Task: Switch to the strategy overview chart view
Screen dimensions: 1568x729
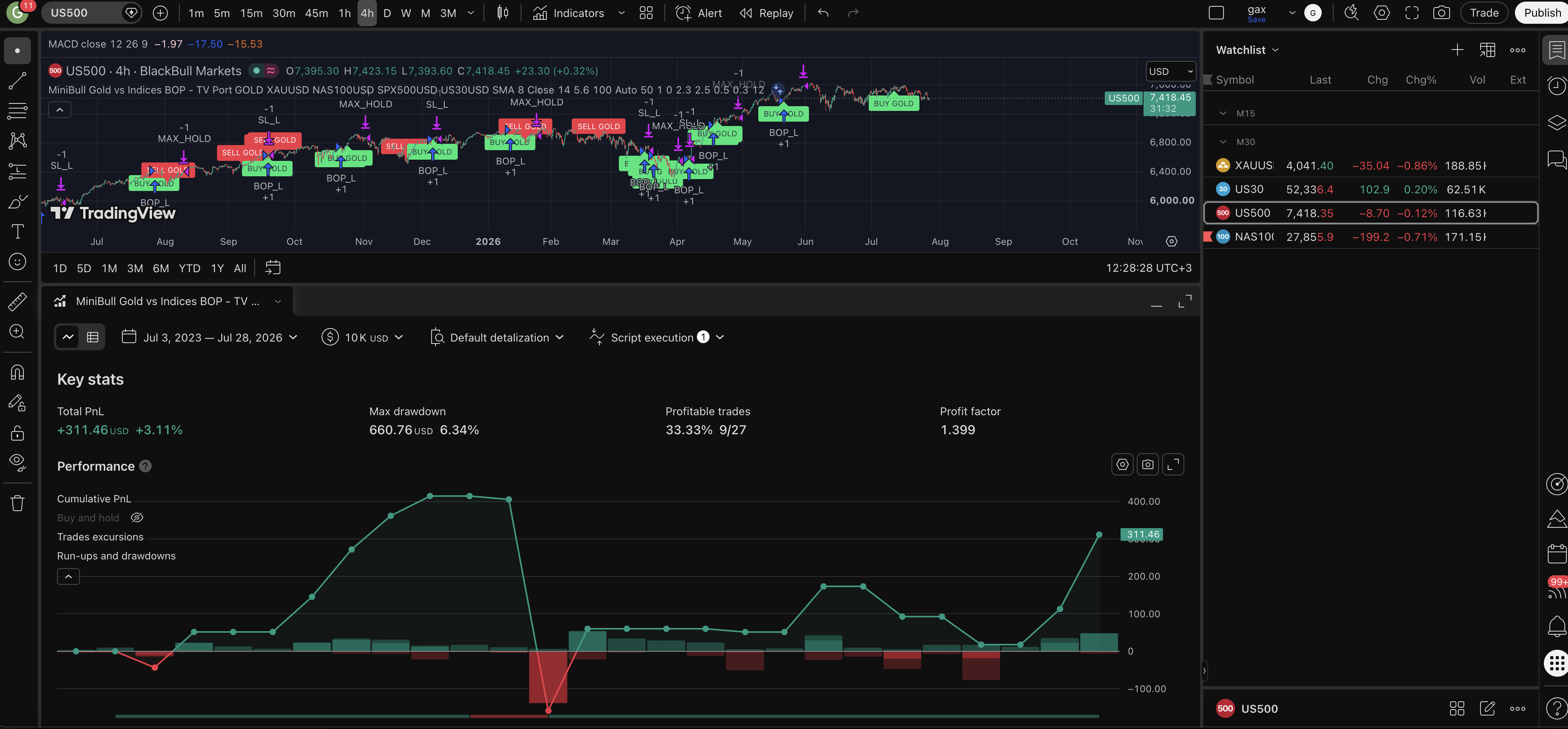Action: coord(68,337)
